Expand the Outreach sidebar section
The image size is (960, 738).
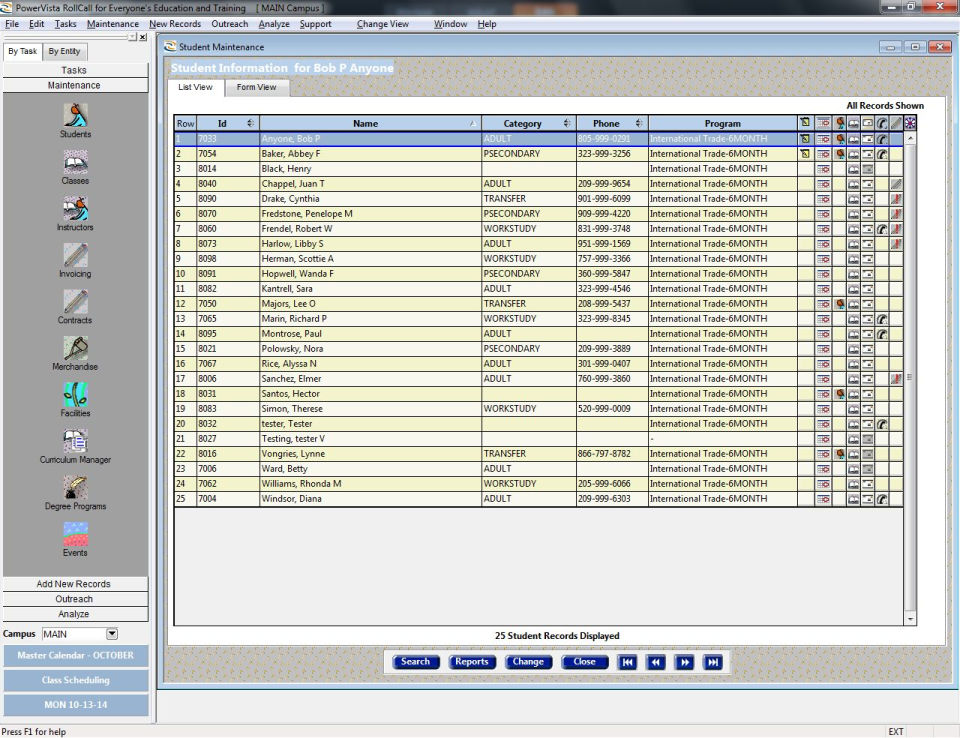[x=75, y=599]
